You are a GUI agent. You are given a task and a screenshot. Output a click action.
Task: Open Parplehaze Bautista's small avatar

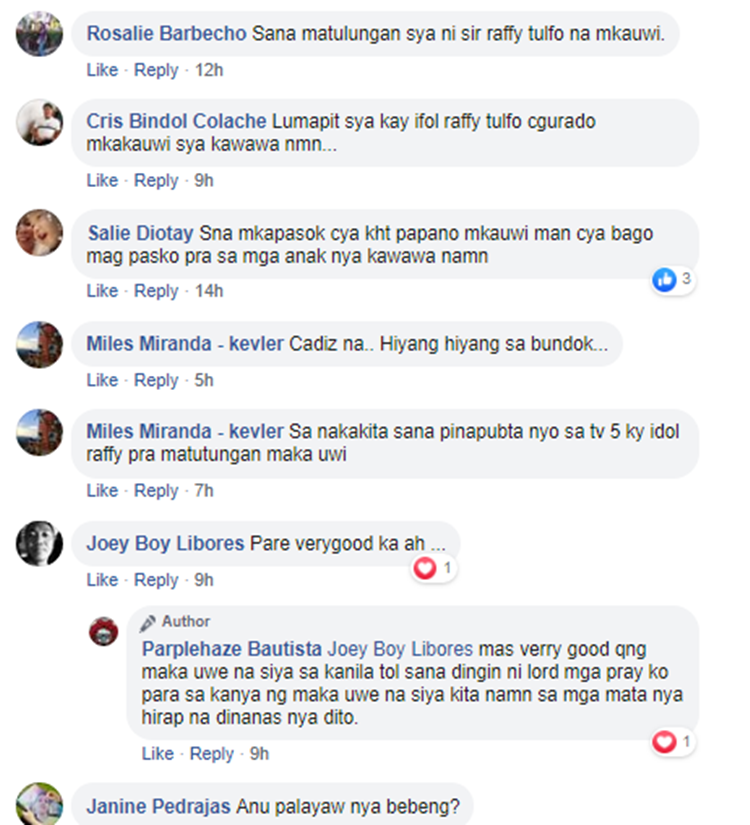tap(104, 631)
